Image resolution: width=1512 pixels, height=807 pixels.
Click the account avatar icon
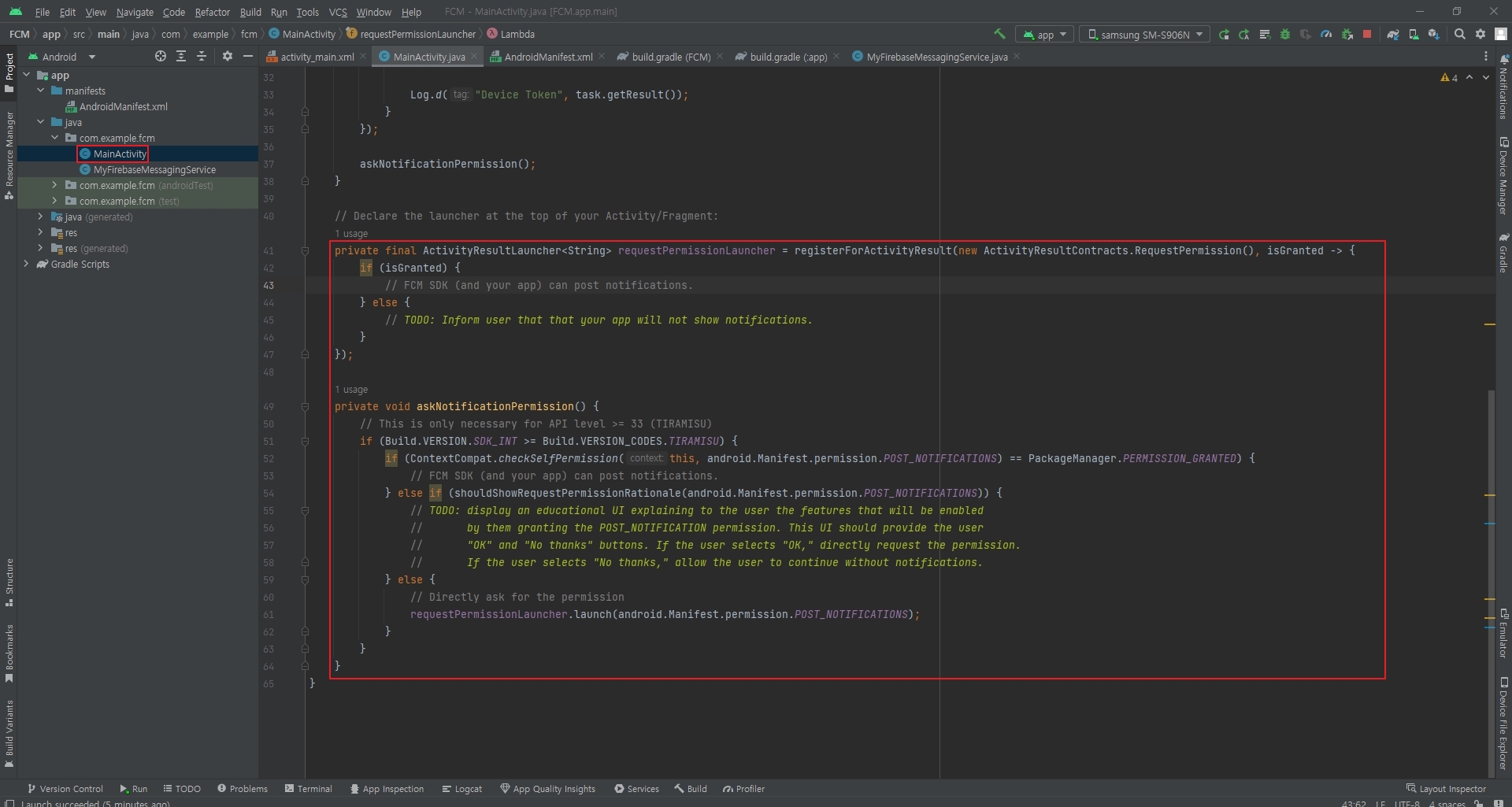tap(1501, 34)
